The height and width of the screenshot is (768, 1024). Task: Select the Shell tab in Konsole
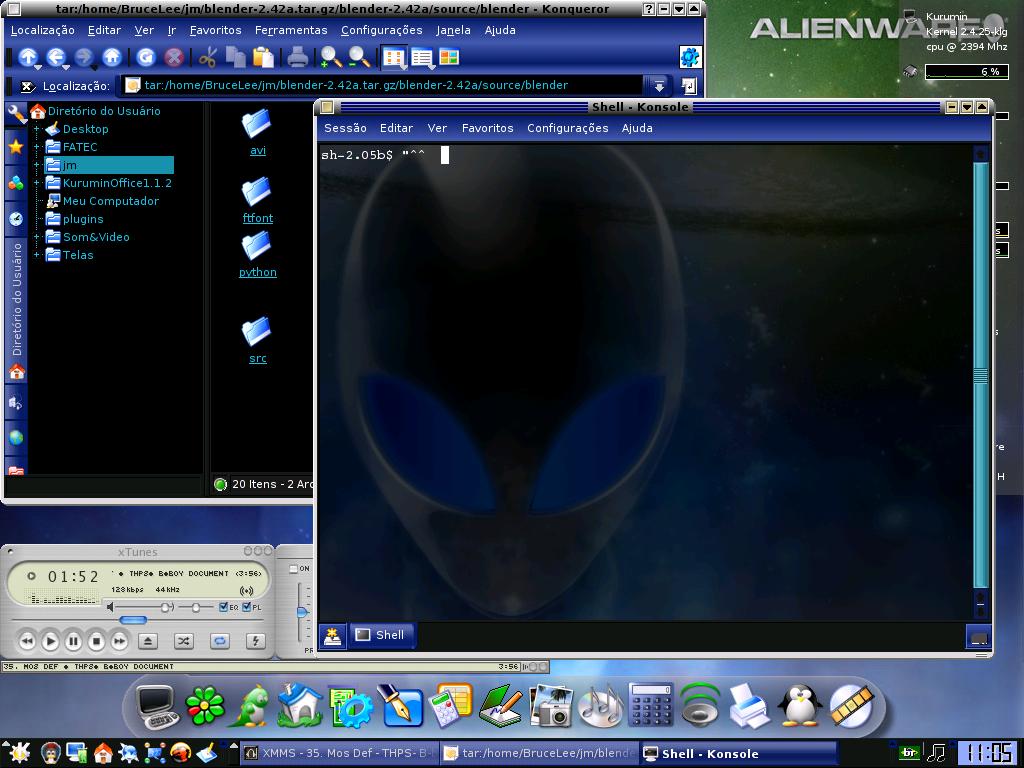(381, 635)
